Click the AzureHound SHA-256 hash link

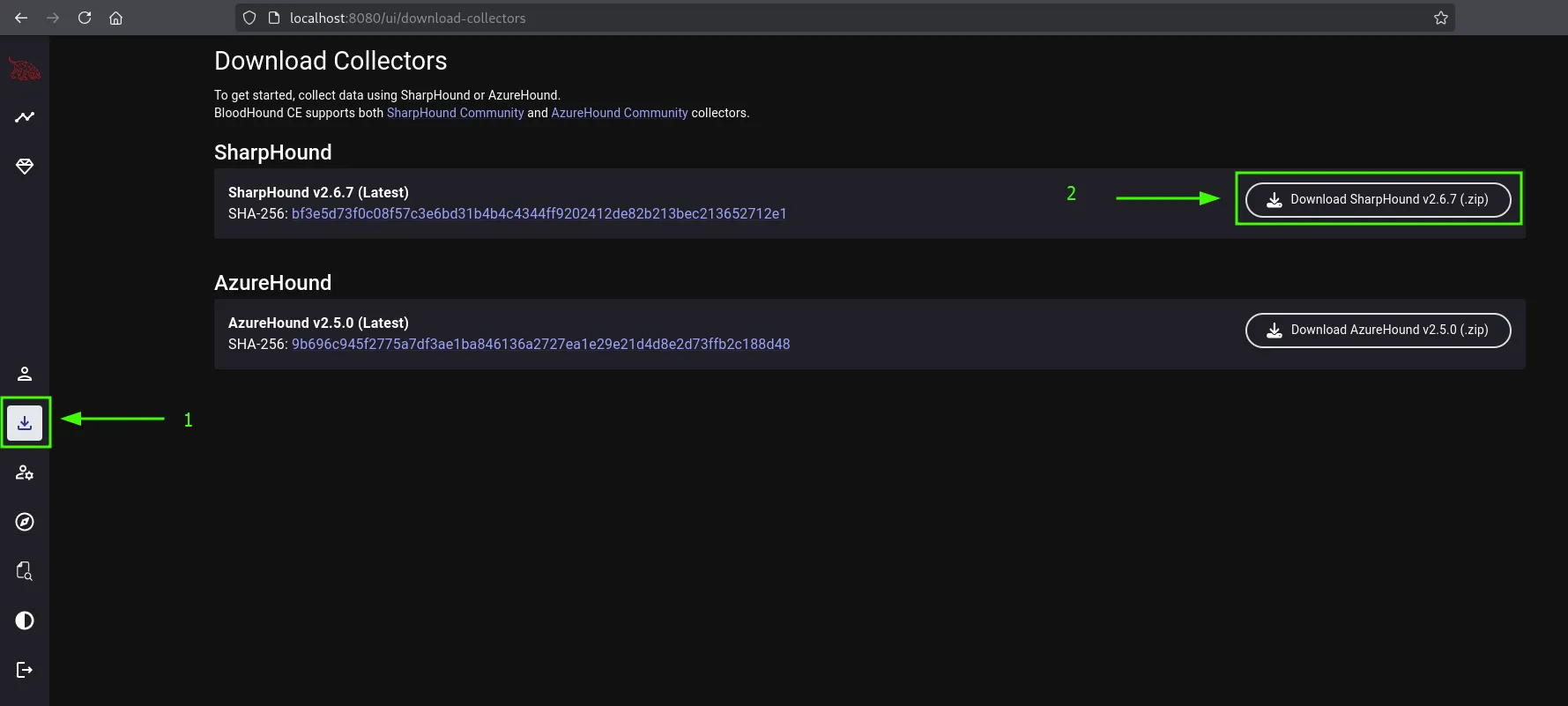[x=540, y=344]
